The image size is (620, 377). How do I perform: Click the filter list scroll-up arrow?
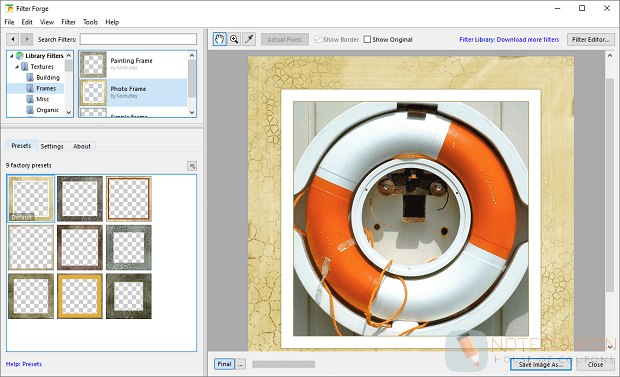192,55
